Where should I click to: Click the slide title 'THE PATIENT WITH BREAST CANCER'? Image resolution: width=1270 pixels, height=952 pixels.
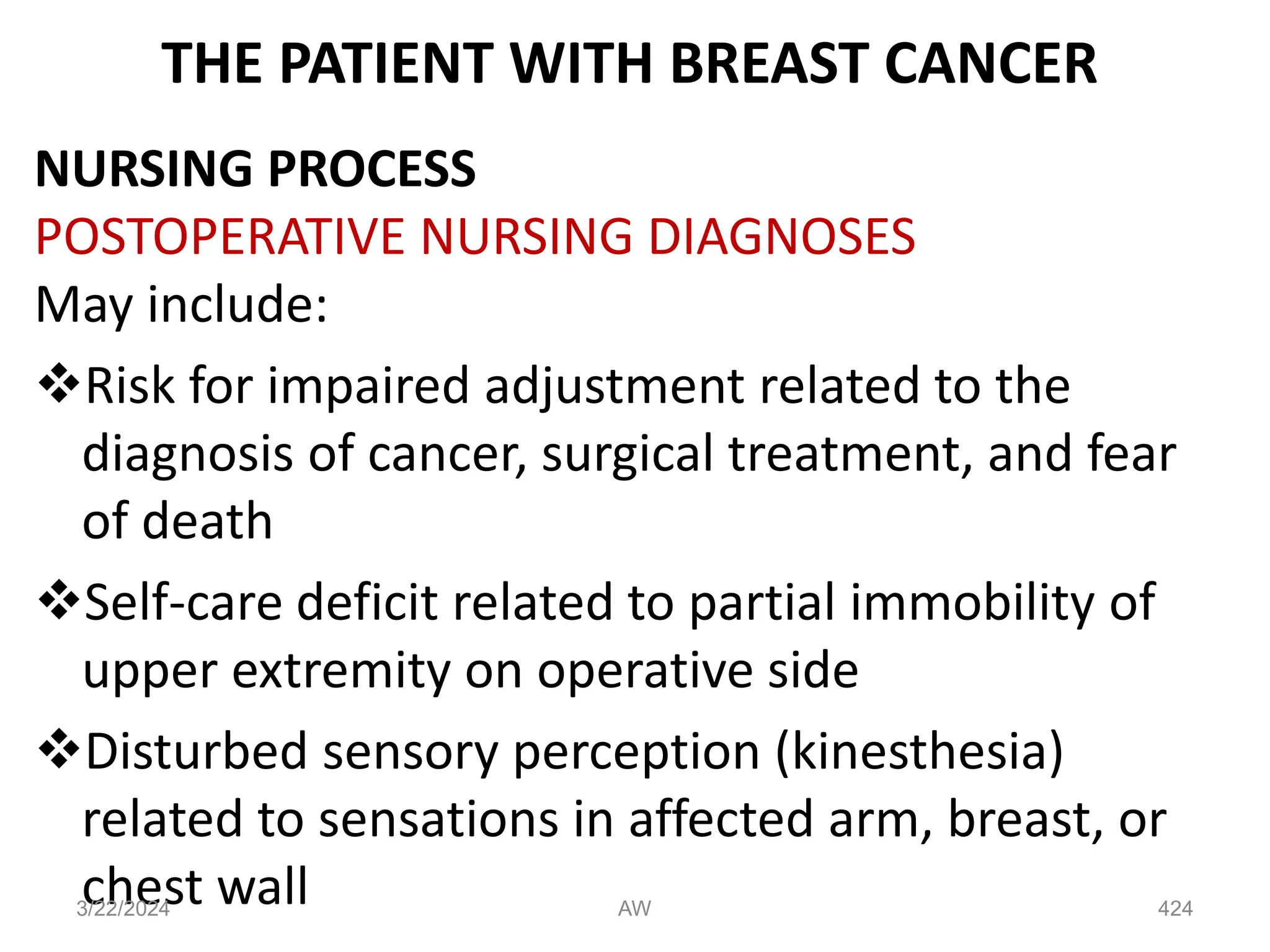629,63
